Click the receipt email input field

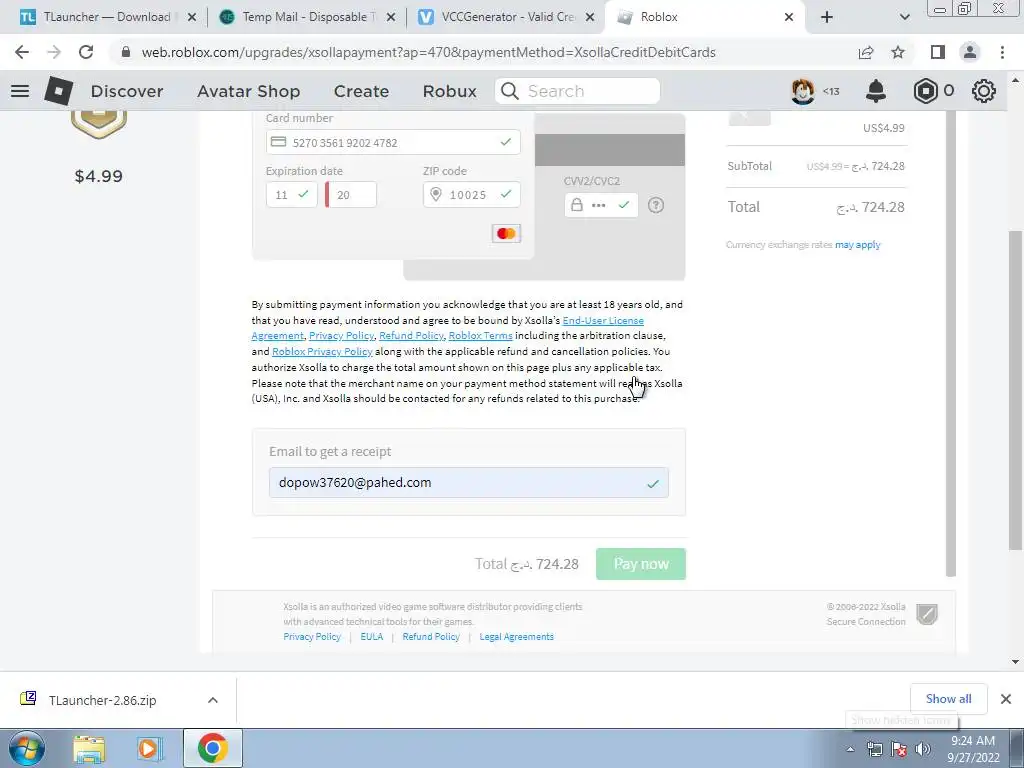[x=469, y=483]
